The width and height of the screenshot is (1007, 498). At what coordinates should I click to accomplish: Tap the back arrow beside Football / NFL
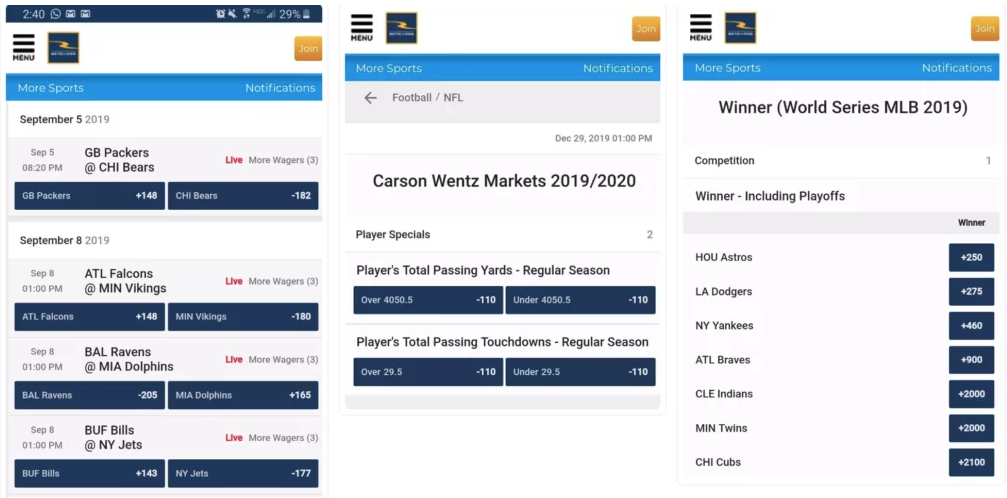click(x=370, y=98)
